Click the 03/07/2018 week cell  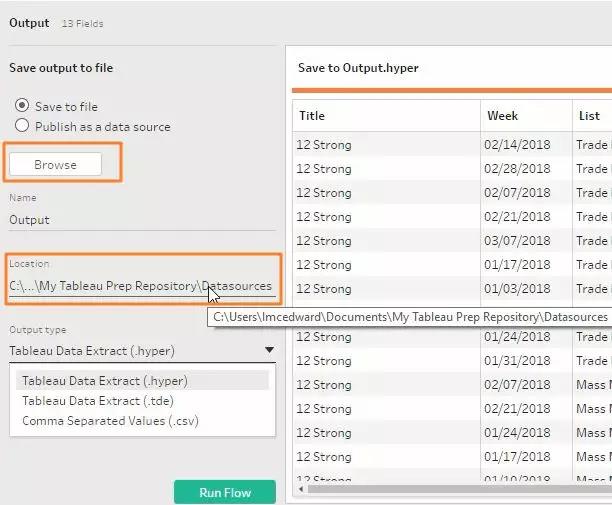517,241
